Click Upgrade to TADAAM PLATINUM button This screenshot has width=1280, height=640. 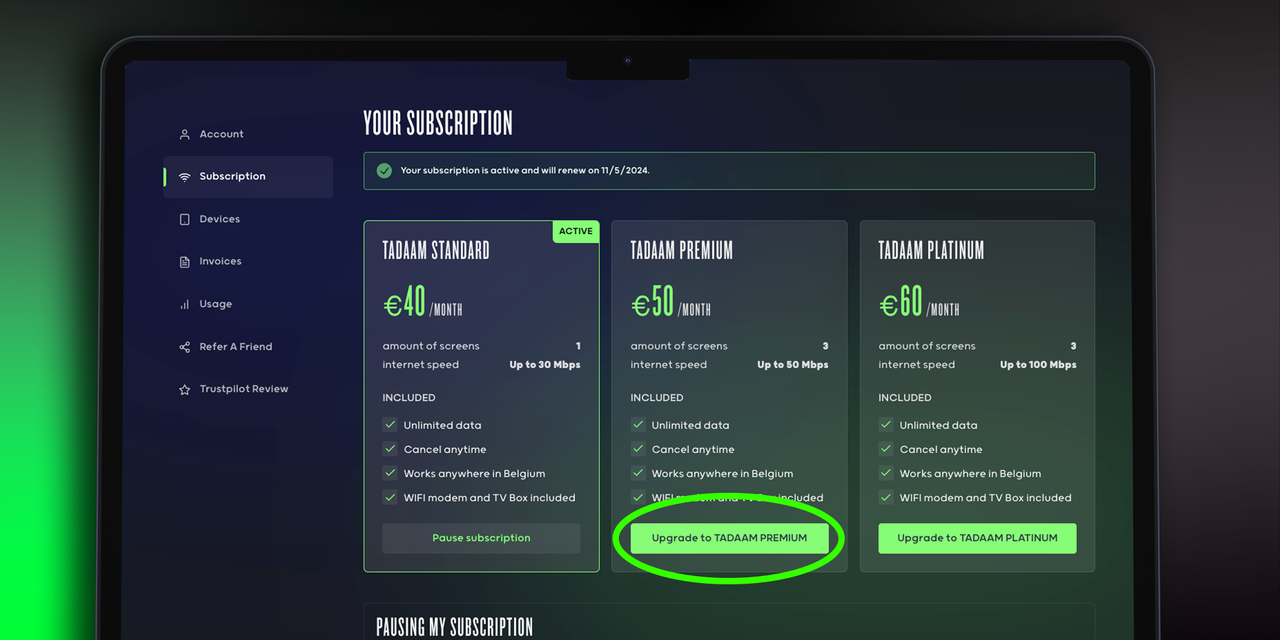(977, 538)
